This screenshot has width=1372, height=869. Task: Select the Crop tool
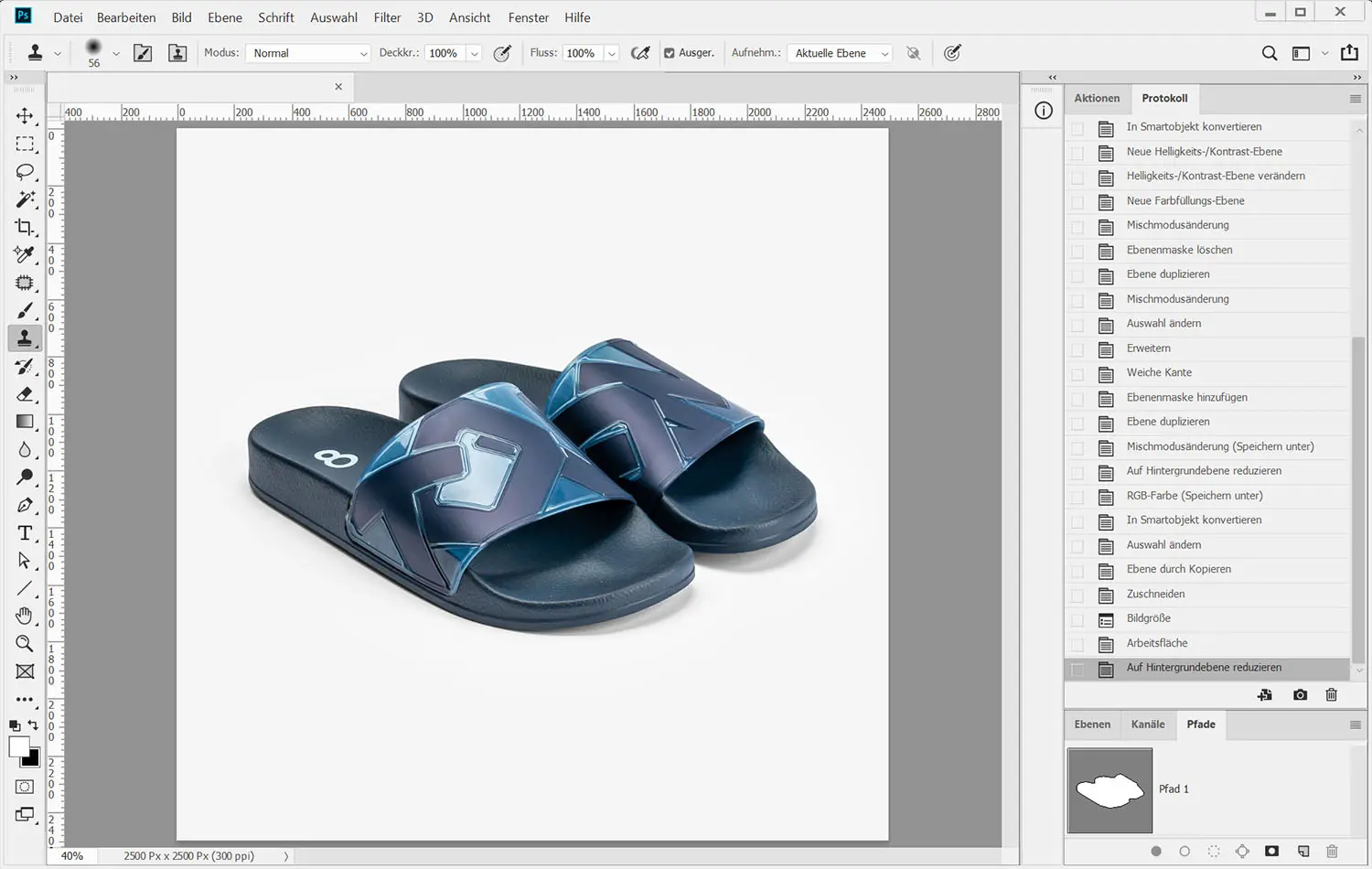(x=25, y=227)
